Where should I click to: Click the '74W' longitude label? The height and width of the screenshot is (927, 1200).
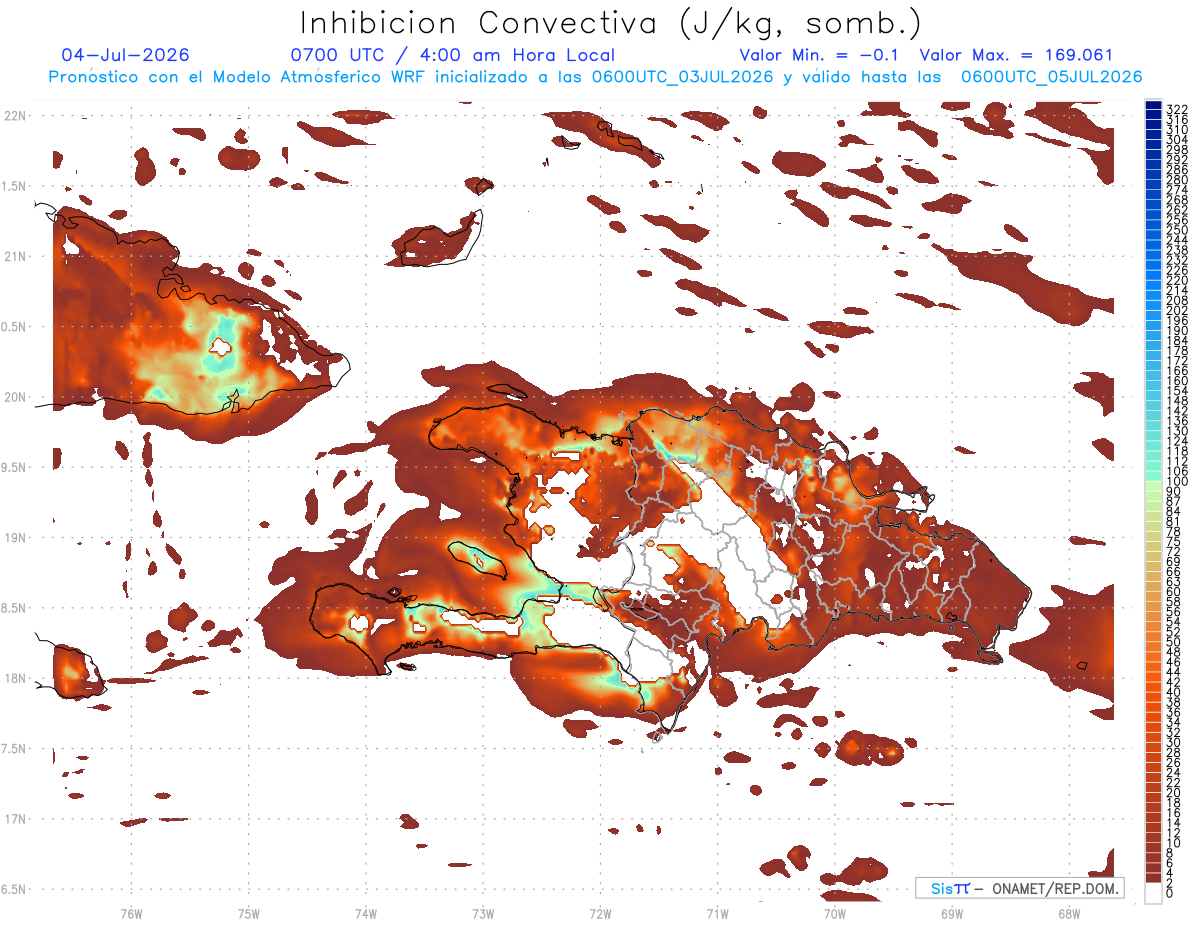point(365,913)
